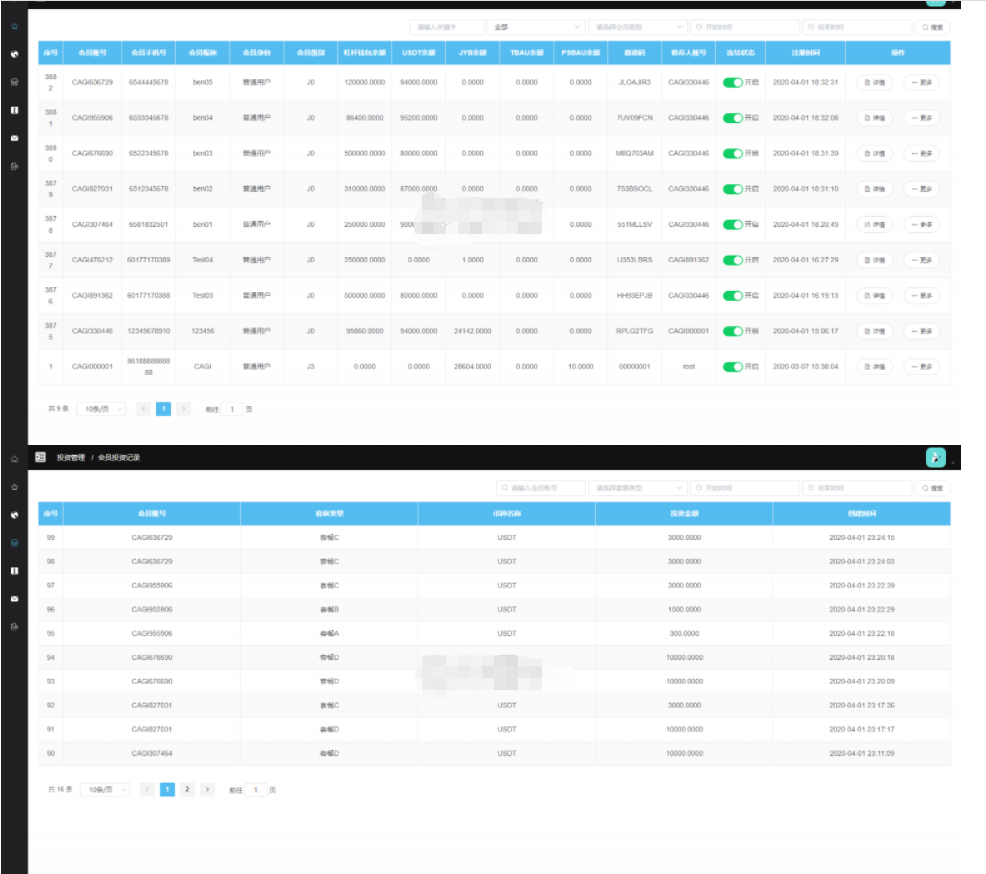Open page size dropdown in member table
The height and width of the screenshot is (874, 986).
(103, 409)
